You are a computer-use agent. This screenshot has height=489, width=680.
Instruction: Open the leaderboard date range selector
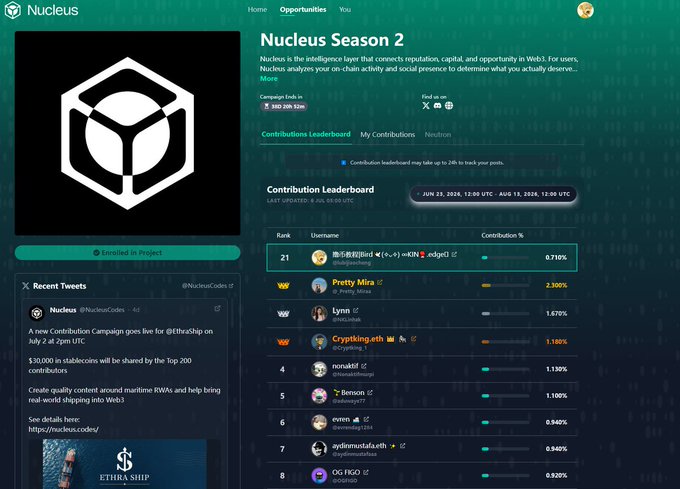click(494, 194)
